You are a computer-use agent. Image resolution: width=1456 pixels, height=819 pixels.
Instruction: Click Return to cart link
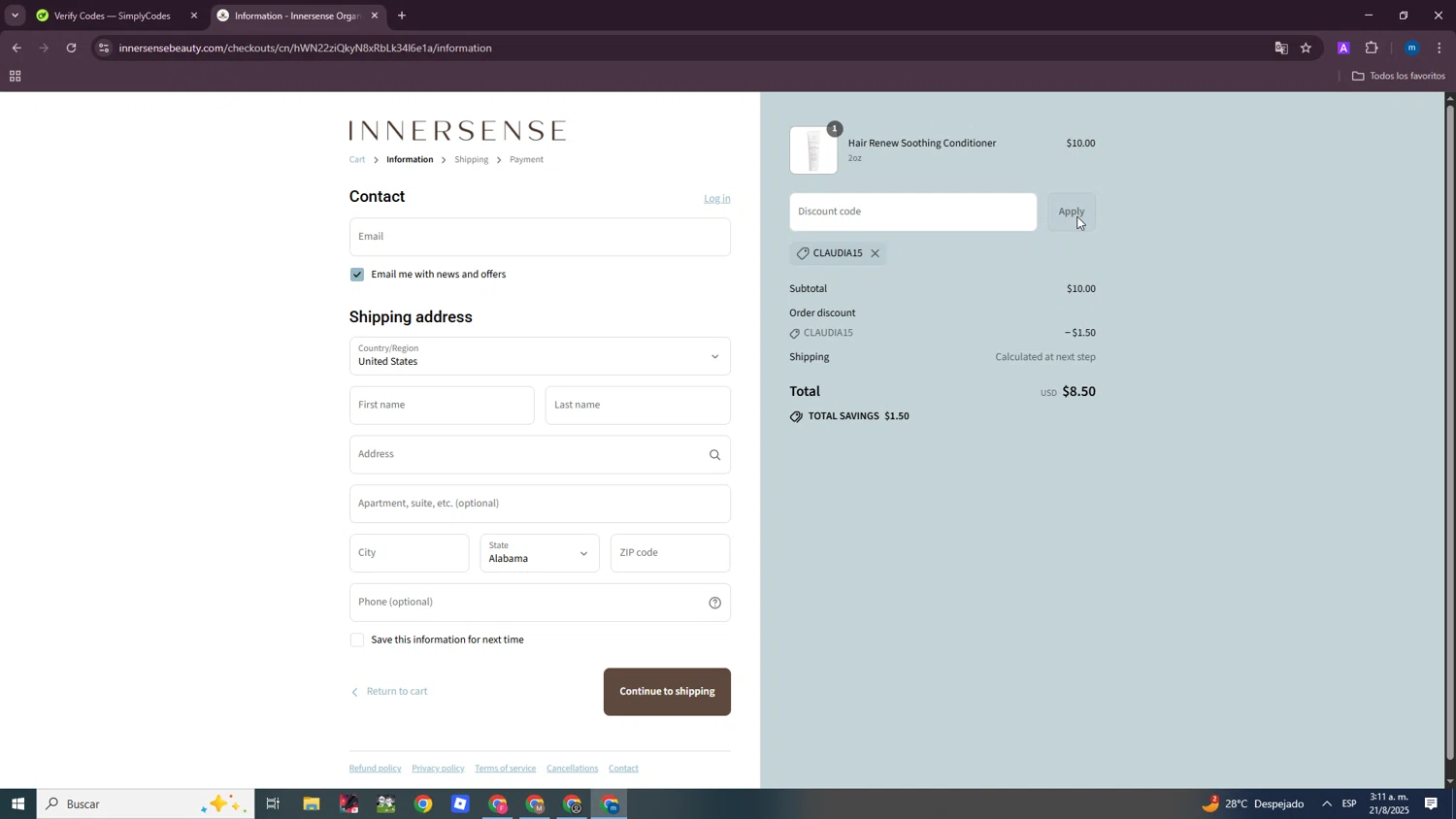point(388,692)
